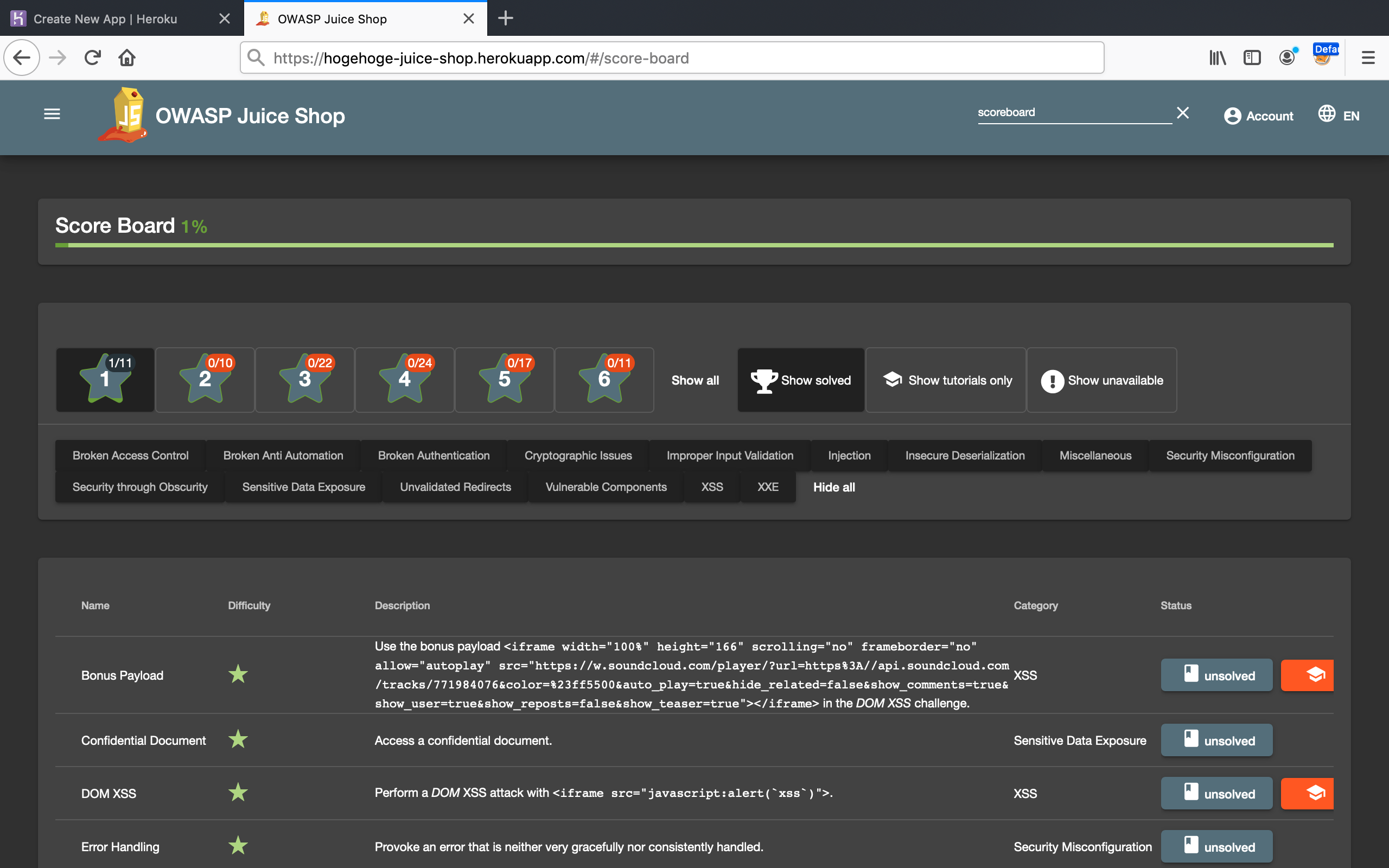Screen dimensions: 1389x868
Task: Click Show all difficulties
Action: (695, 380)
